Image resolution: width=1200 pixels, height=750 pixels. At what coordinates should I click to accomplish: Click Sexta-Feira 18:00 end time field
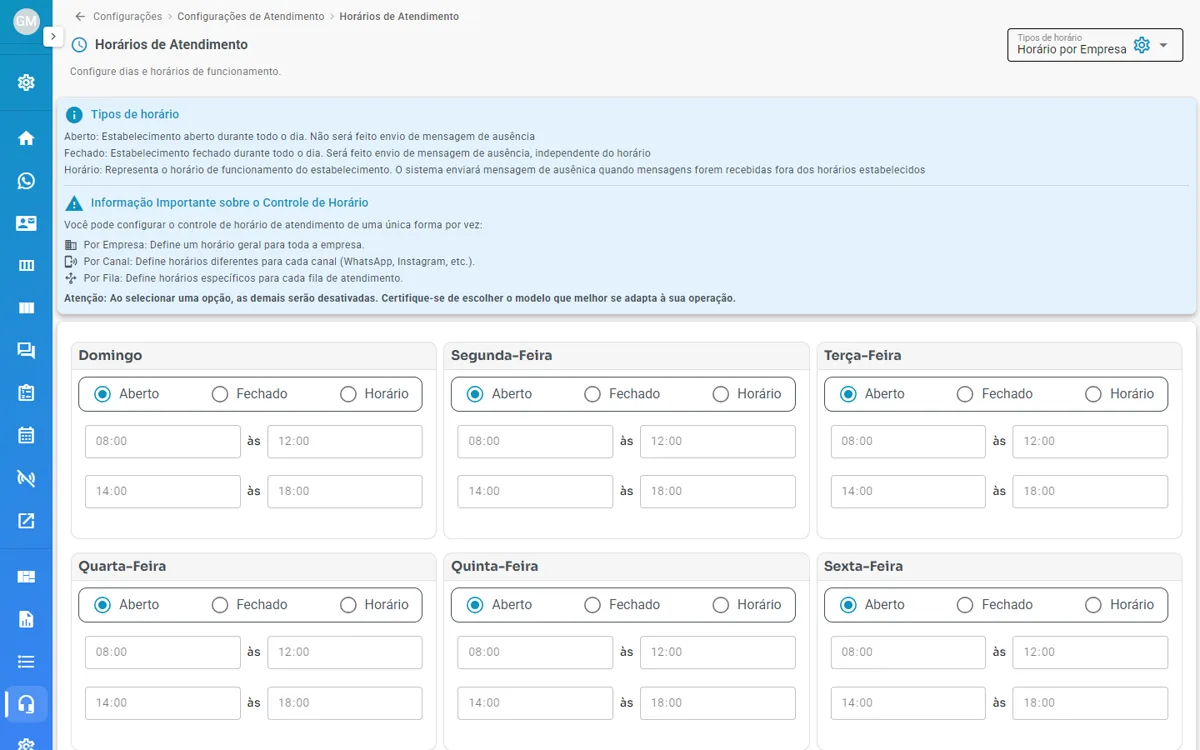(1090, 702)
